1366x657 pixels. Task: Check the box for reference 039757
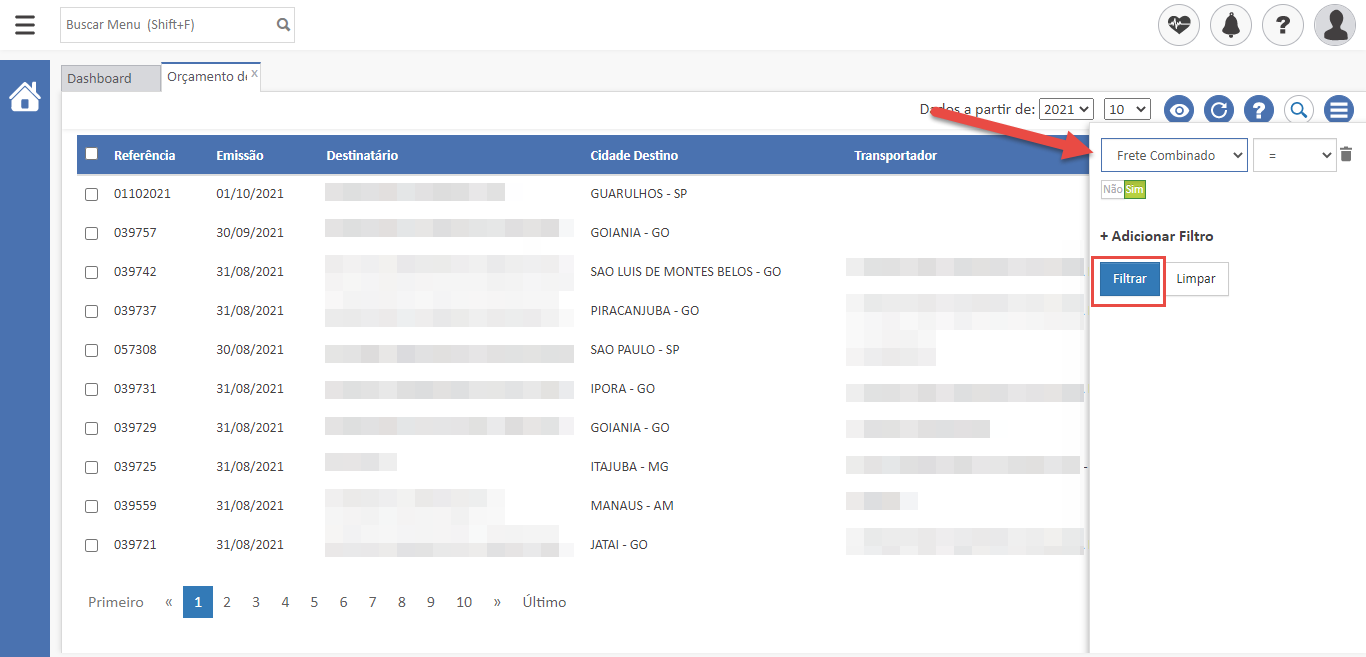[91, 233]
